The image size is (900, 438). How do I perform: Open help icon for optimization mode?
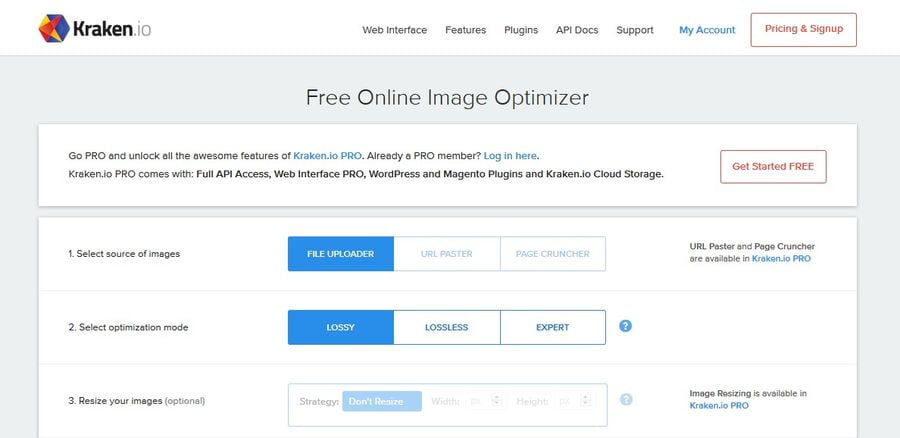click(625, 326)
